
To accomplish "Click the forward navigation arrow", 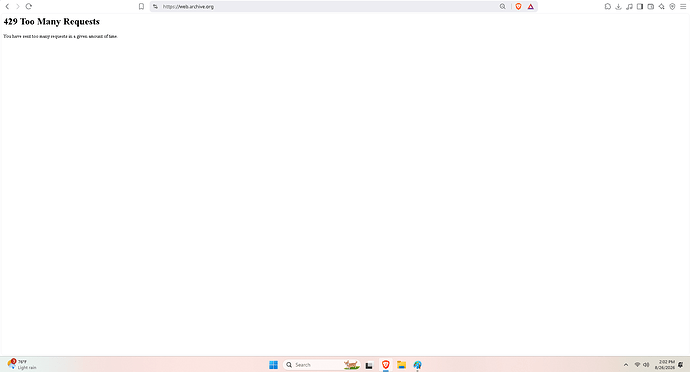I will 18,7.
